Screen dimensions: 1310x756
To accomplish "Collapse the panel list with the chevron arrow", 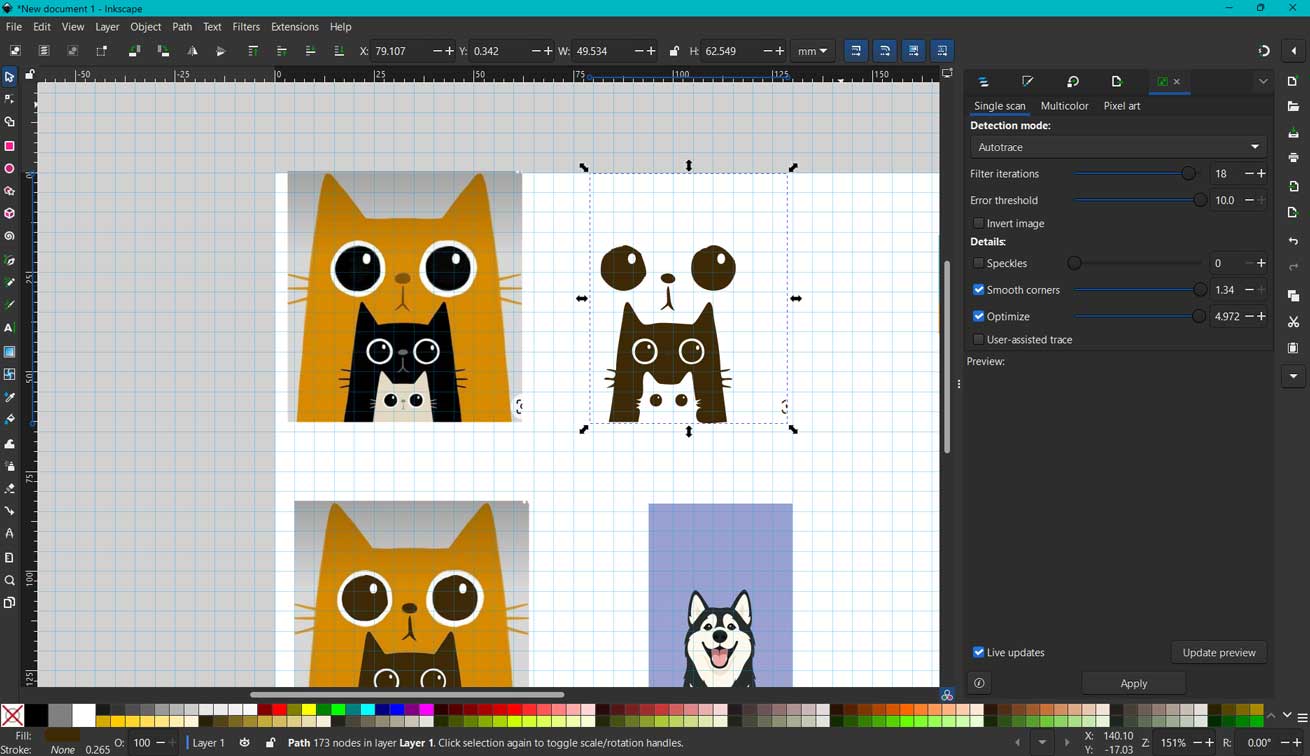I will coord(1263,81).
